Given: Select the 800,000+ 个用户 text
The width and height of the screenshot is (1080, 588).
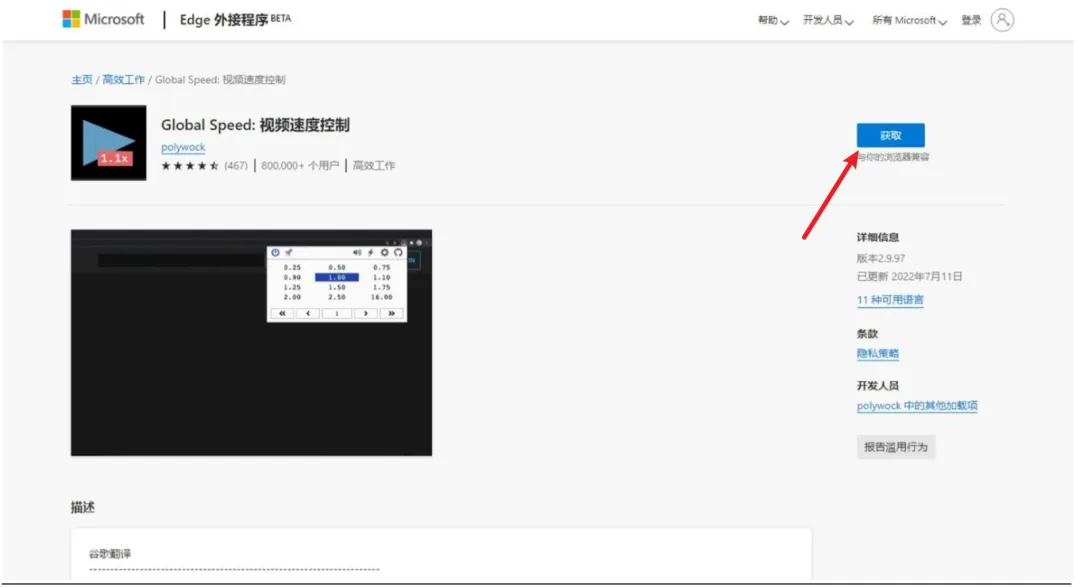Looking at the screenshot, I should tap(300, 166).
